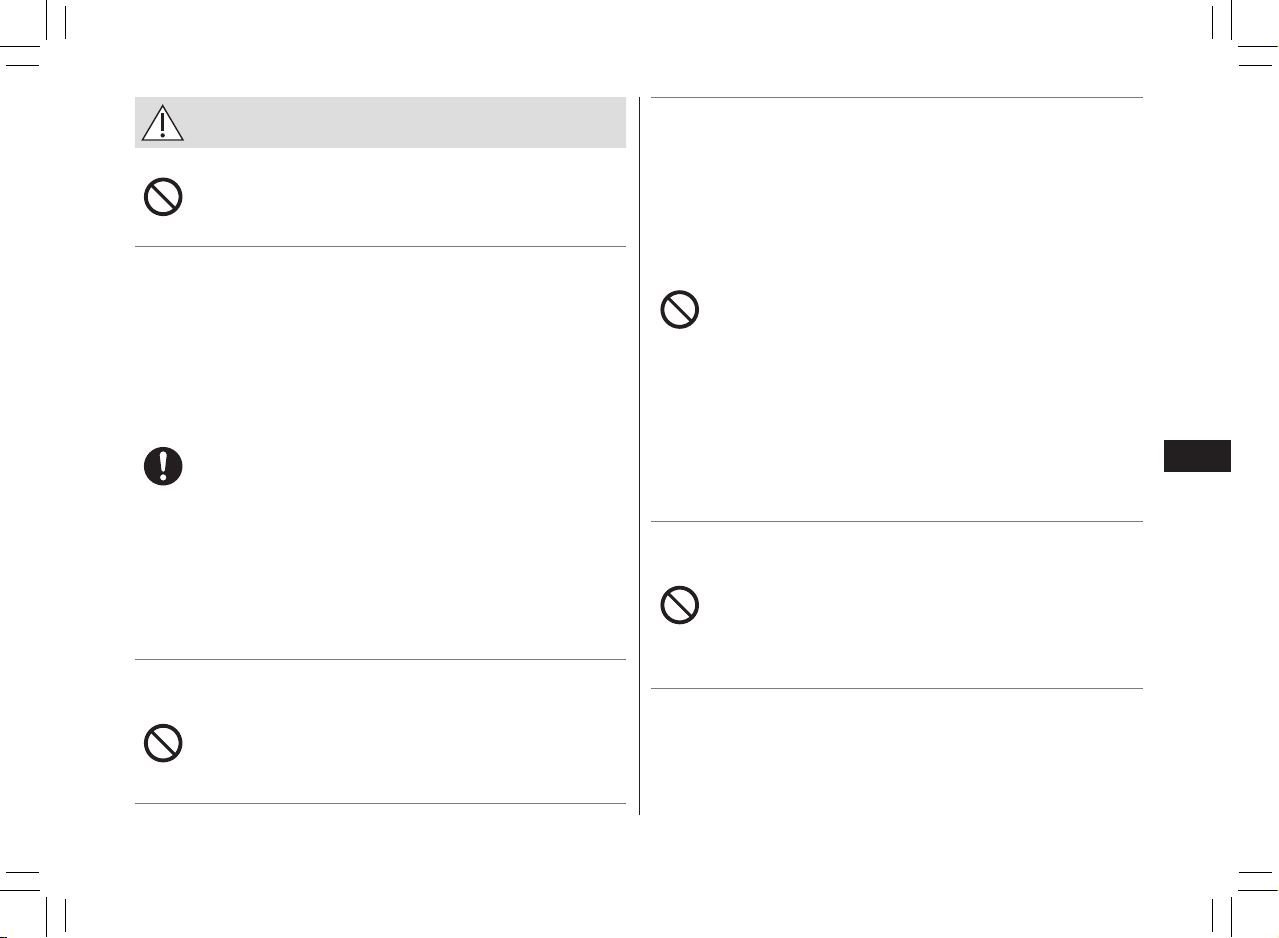Click the horizontal rule beneath the first prohibition sign
Screen dimensions: 1279x938
click(x=380, y=246)
